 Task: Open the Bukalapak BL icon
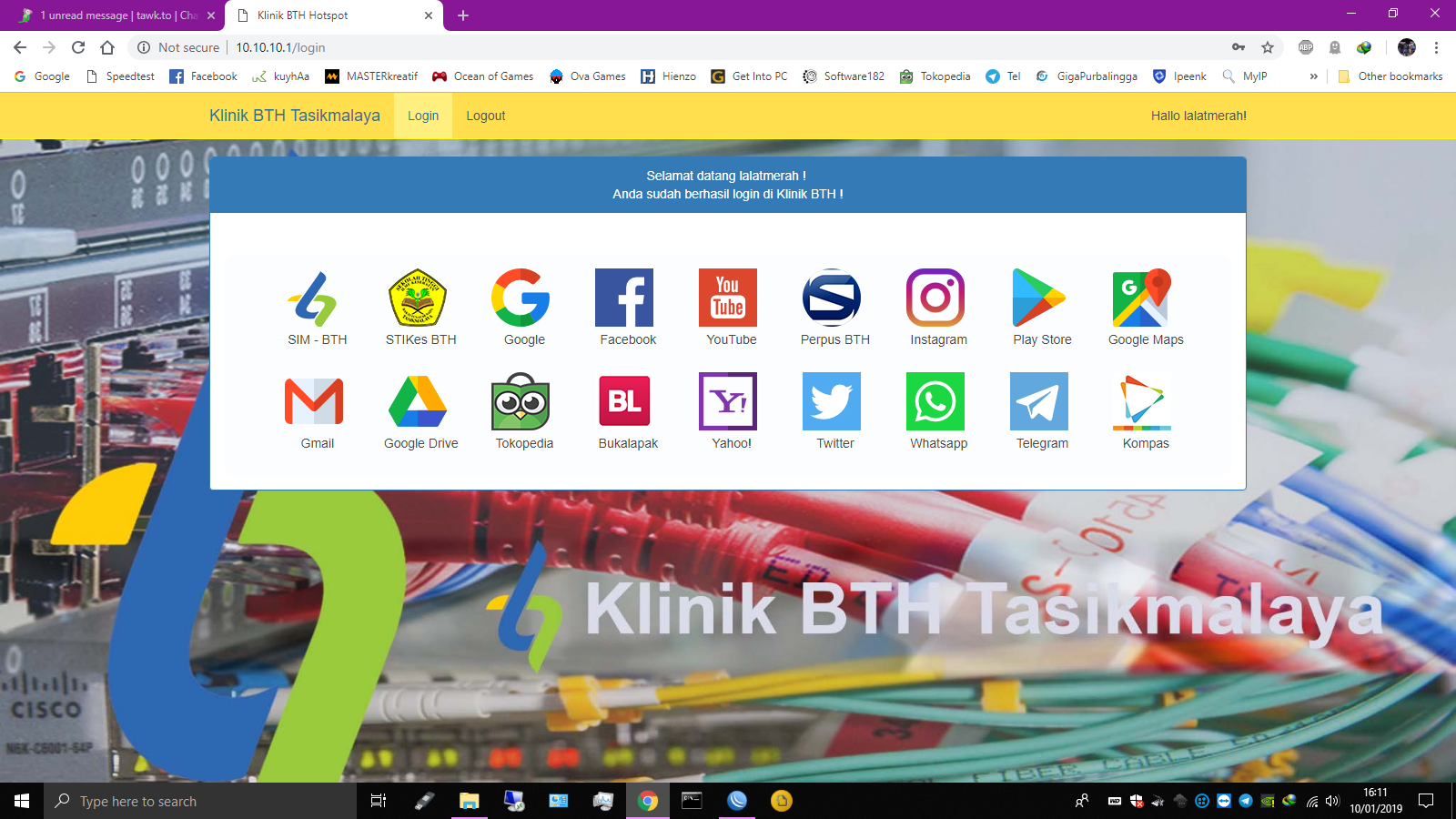click(x=624, y=401)
